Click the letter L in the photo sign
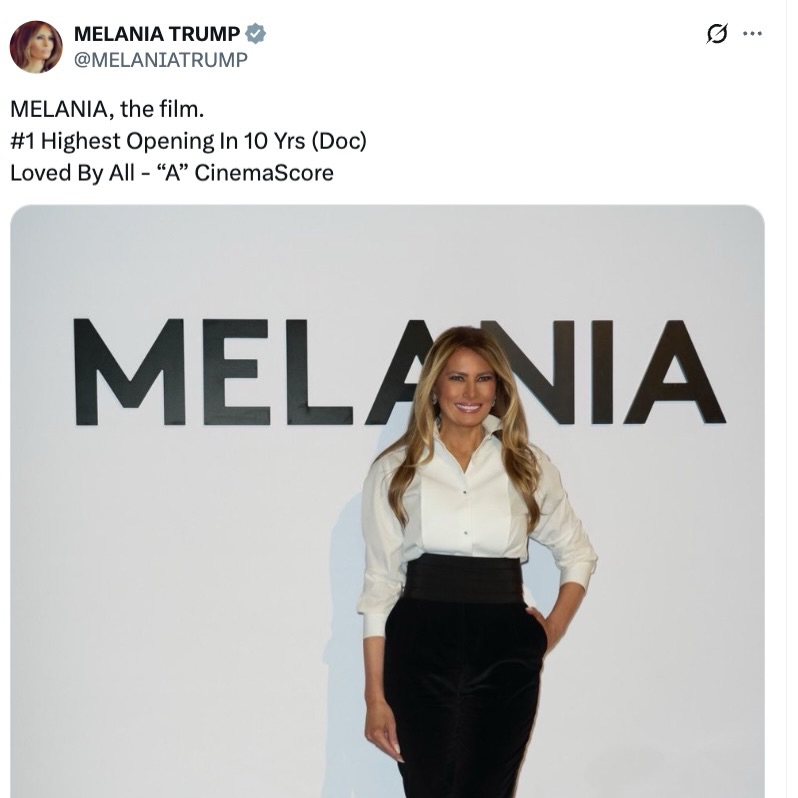The image size is (798, 798). pyautogui.click(x=317, y=372)
